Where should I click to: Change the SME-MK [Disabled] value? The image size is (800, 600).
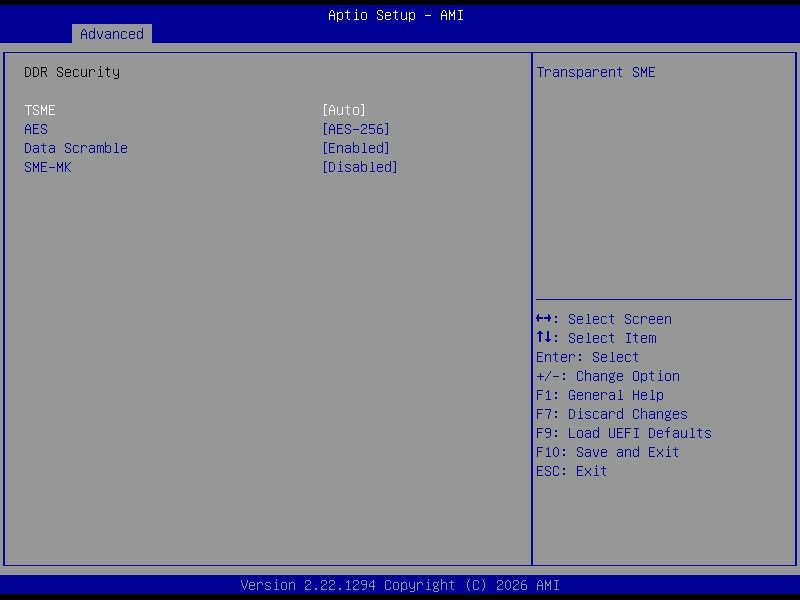coord(360,167)
